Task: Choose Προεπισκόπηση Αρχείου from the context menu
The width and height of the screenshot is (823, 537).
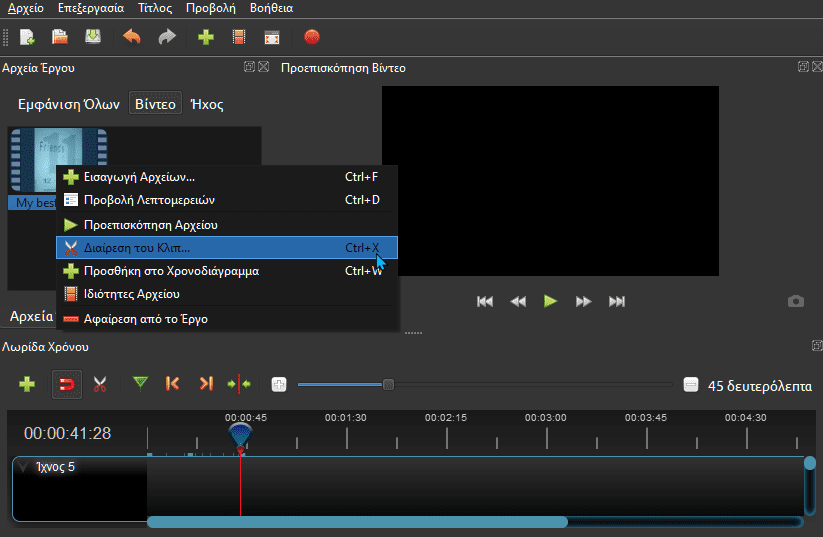Action: pos(227,225)
